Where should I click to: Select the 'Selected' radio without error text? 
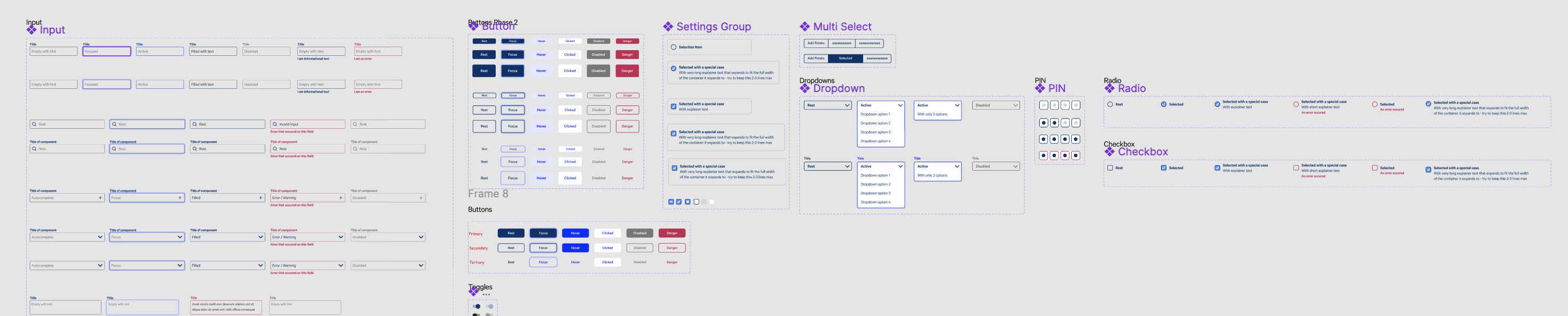(x=1164, y=105)
